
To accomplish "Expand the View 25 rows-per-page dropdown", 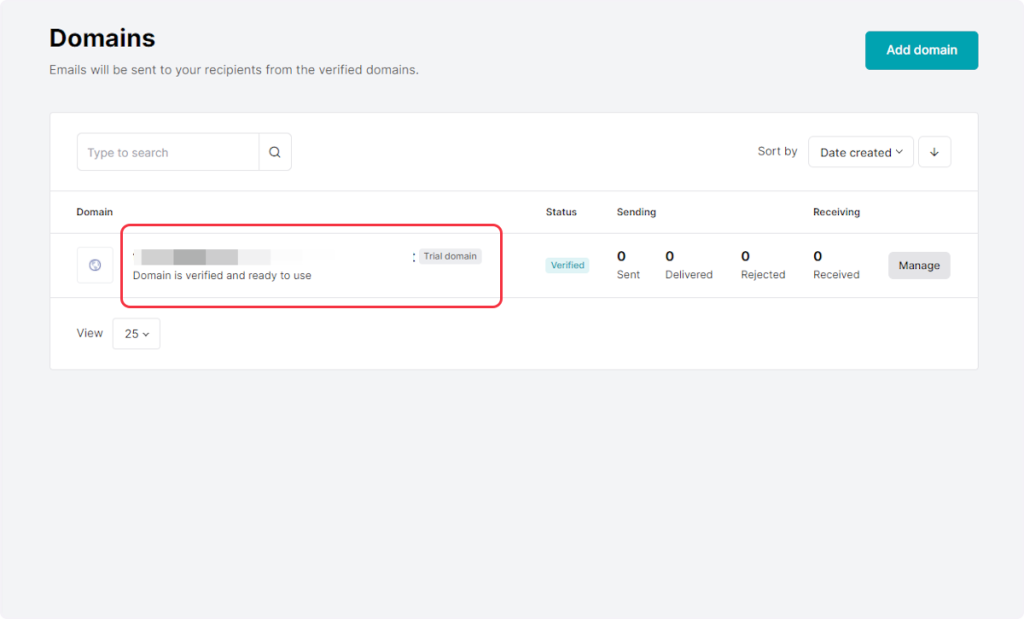I will pyautogui.click(x=136, y=334).
